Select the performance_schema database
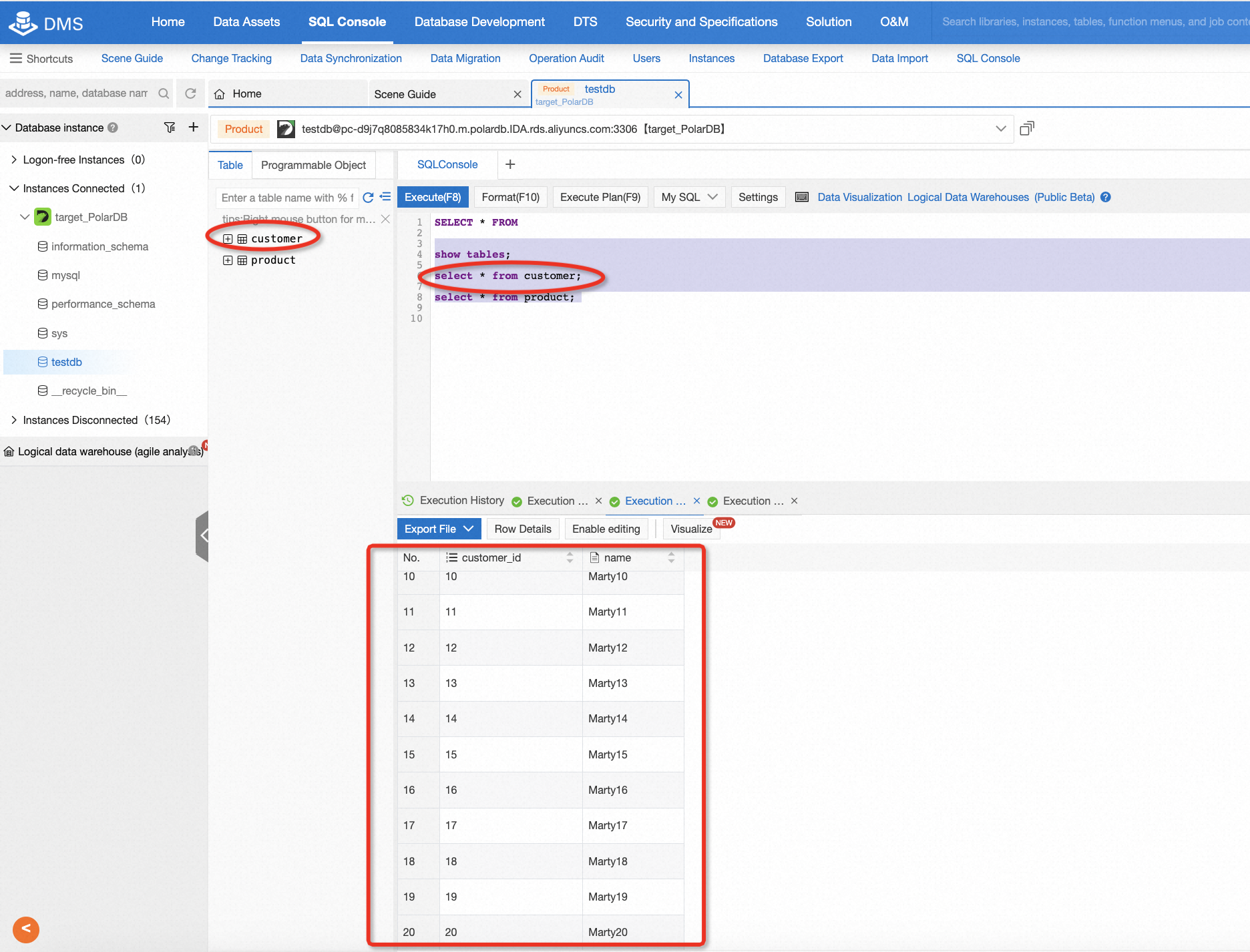This screenshot has height=952, width=1250. (103, 304)
